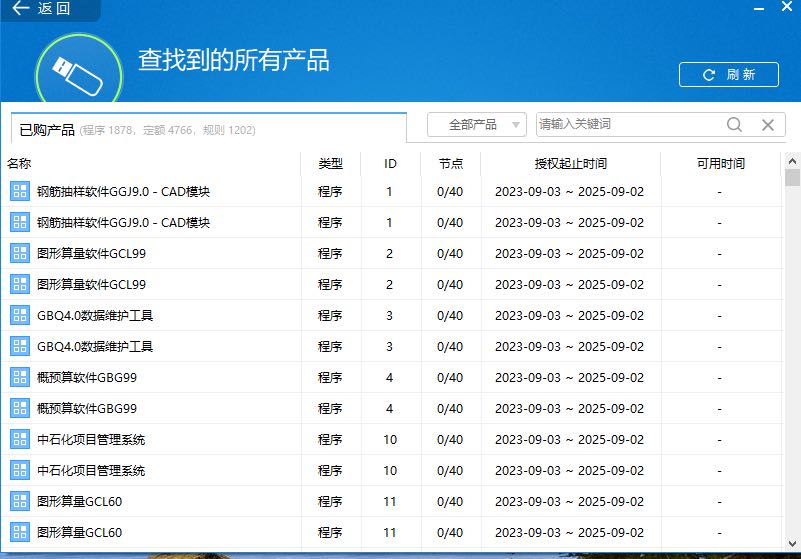
Task: Sort by the ID column header
Action: tap(390, 164)
